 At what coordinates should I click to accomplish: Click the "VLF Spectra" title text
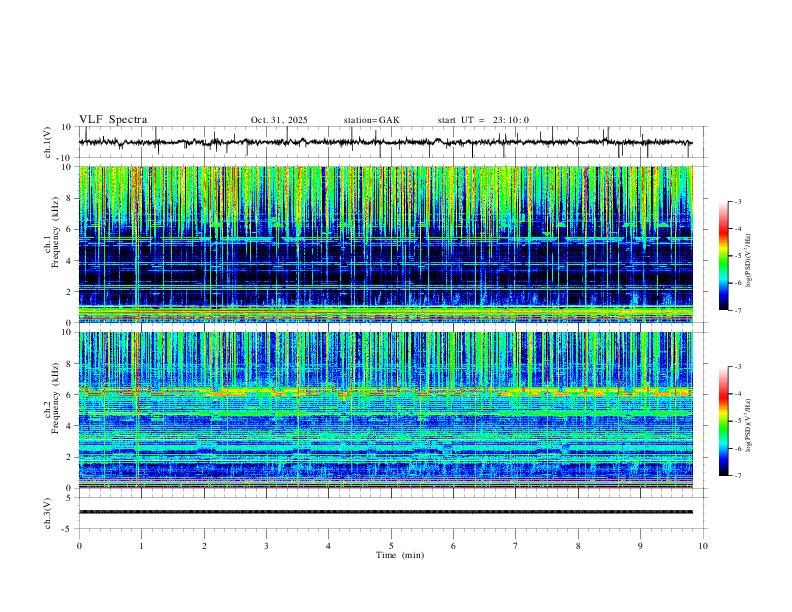tap(113, 120)
